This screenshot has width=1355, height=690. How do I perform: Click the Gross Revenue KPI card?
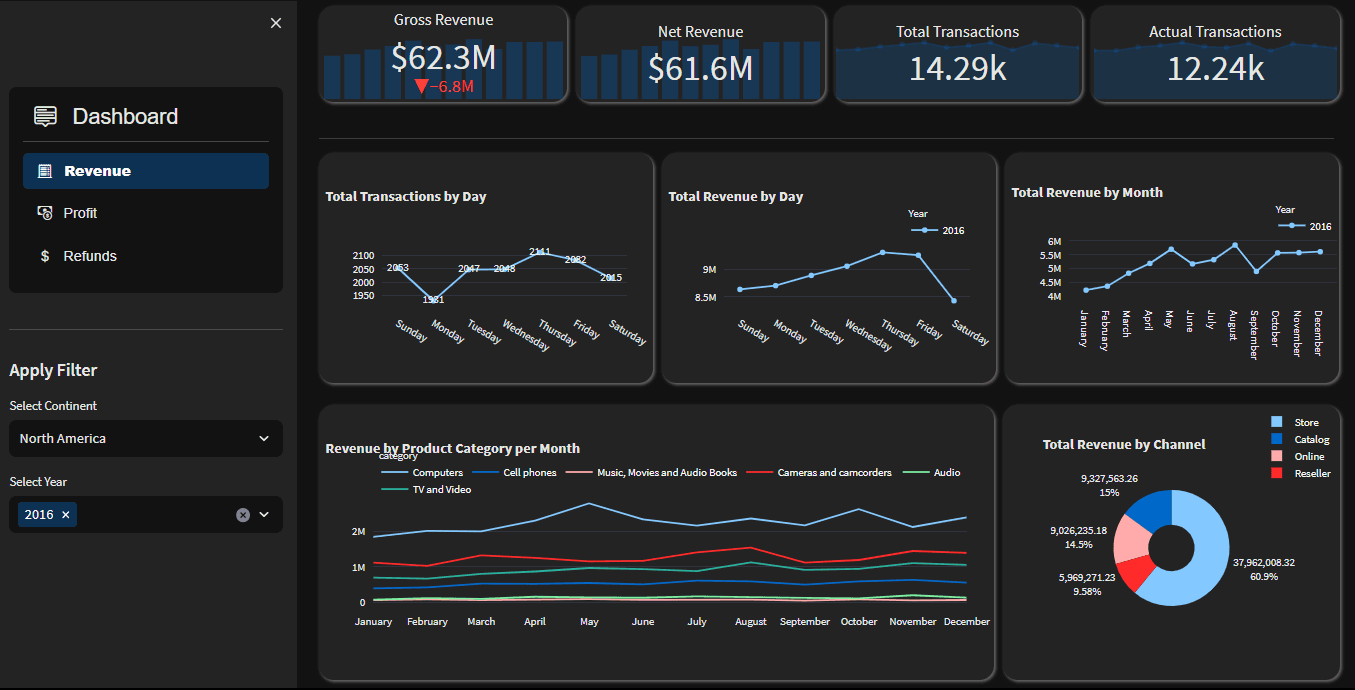pos(443,55)
